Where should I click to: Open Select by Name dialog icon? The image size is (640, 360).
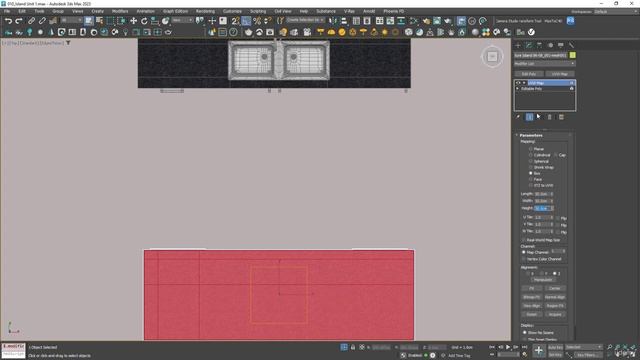[99, 21]
